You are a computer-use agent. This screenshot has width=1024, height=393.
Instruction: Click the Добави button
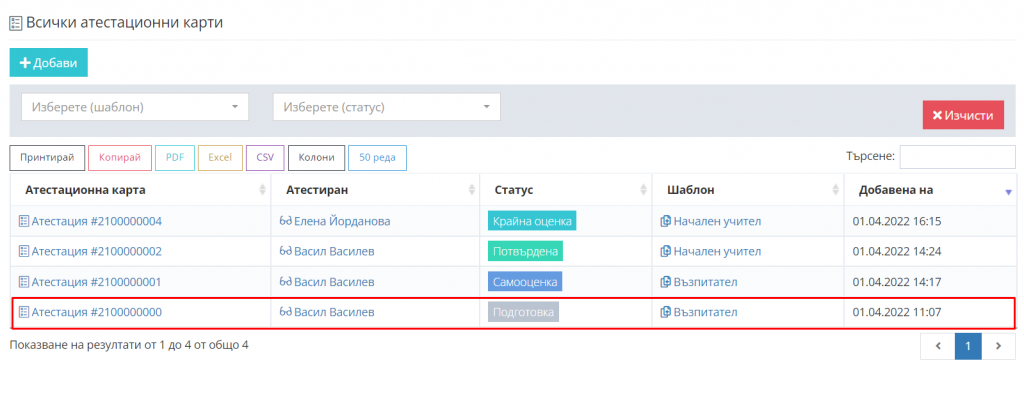tap(48, 63)
